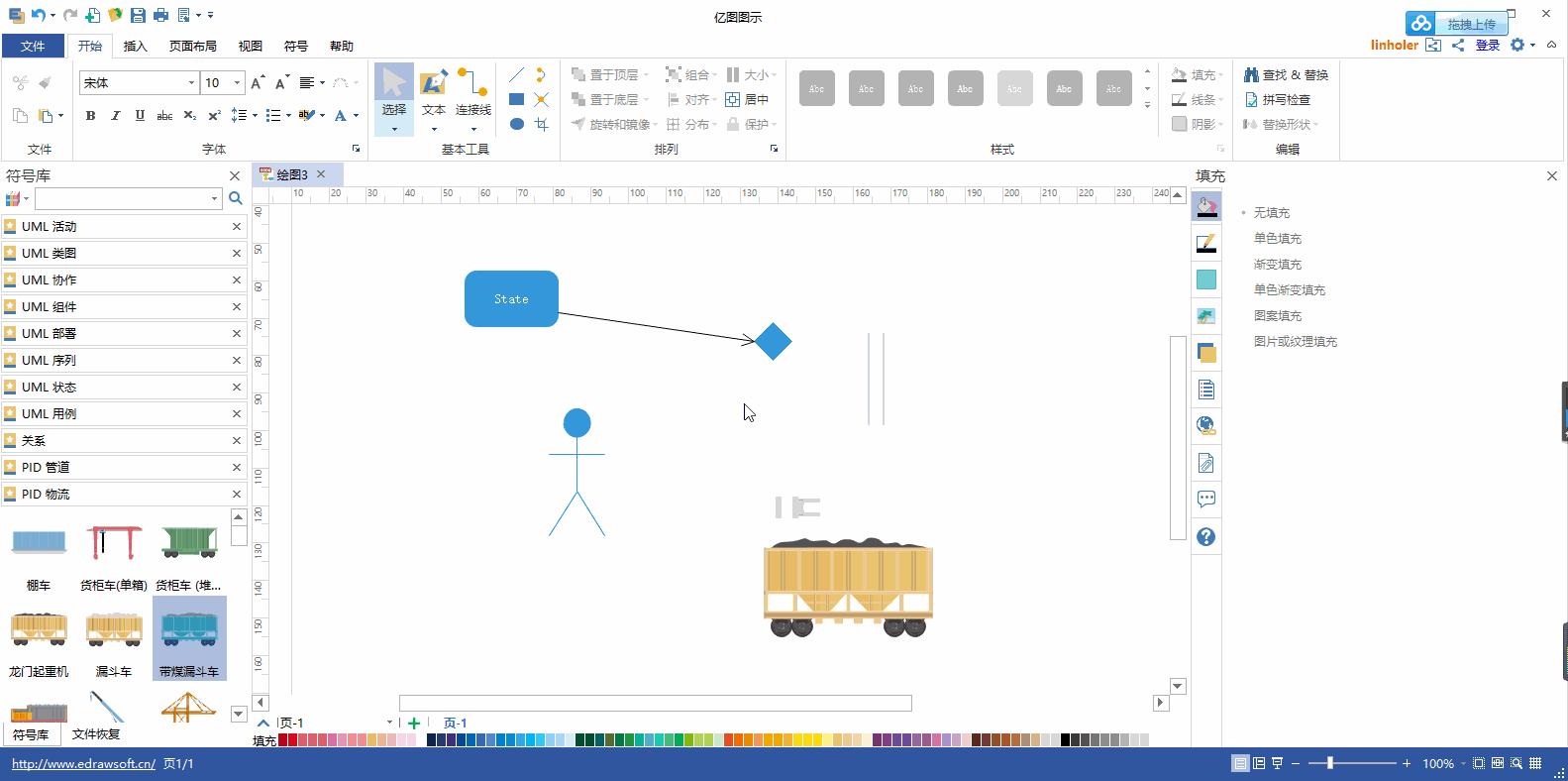1568x781 pixels.
Task: Click the fit page icon in status bar
Action: (x=1479, y=763)
